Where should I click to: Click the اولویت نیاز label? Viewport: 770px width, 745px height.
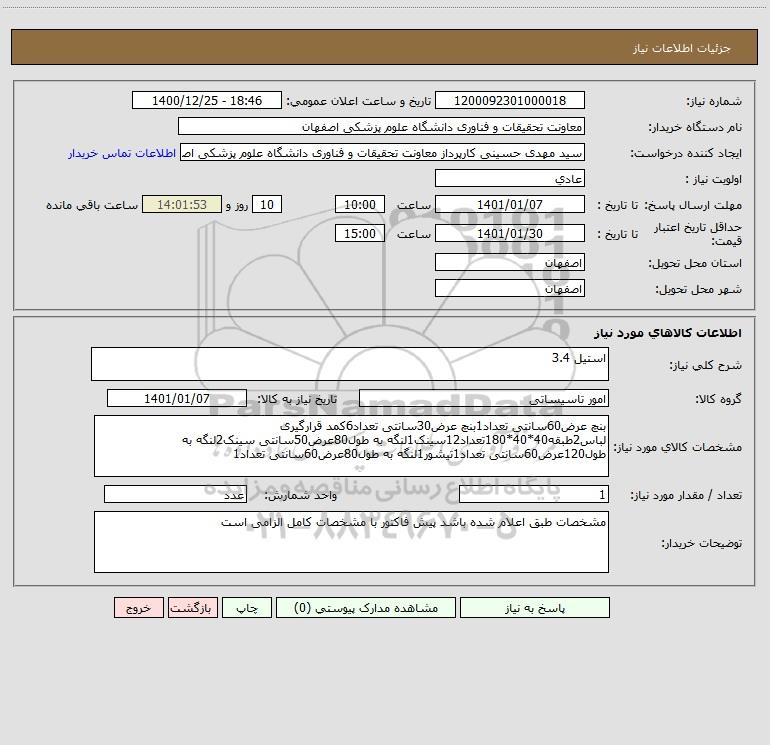coord(714,179)
